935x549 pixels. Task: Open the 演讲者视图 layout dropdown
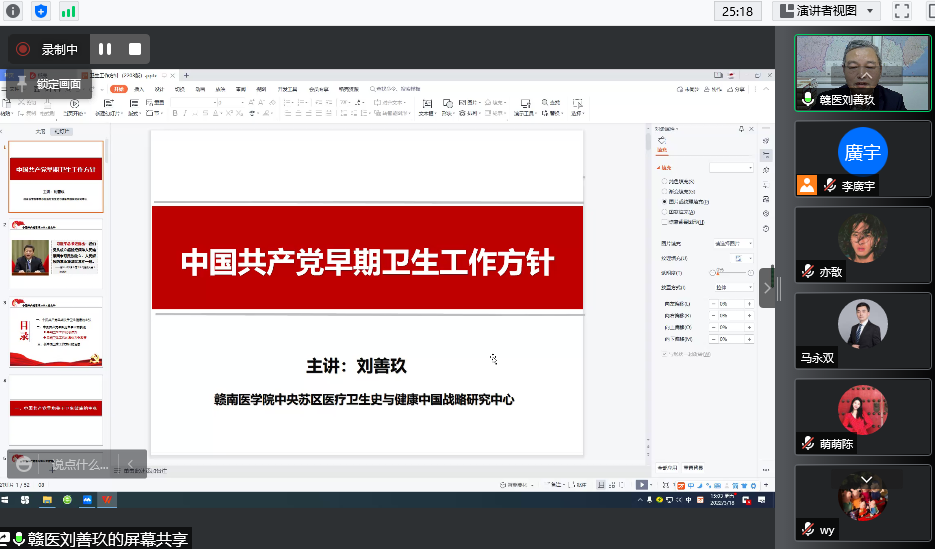[x=826, y=11]
